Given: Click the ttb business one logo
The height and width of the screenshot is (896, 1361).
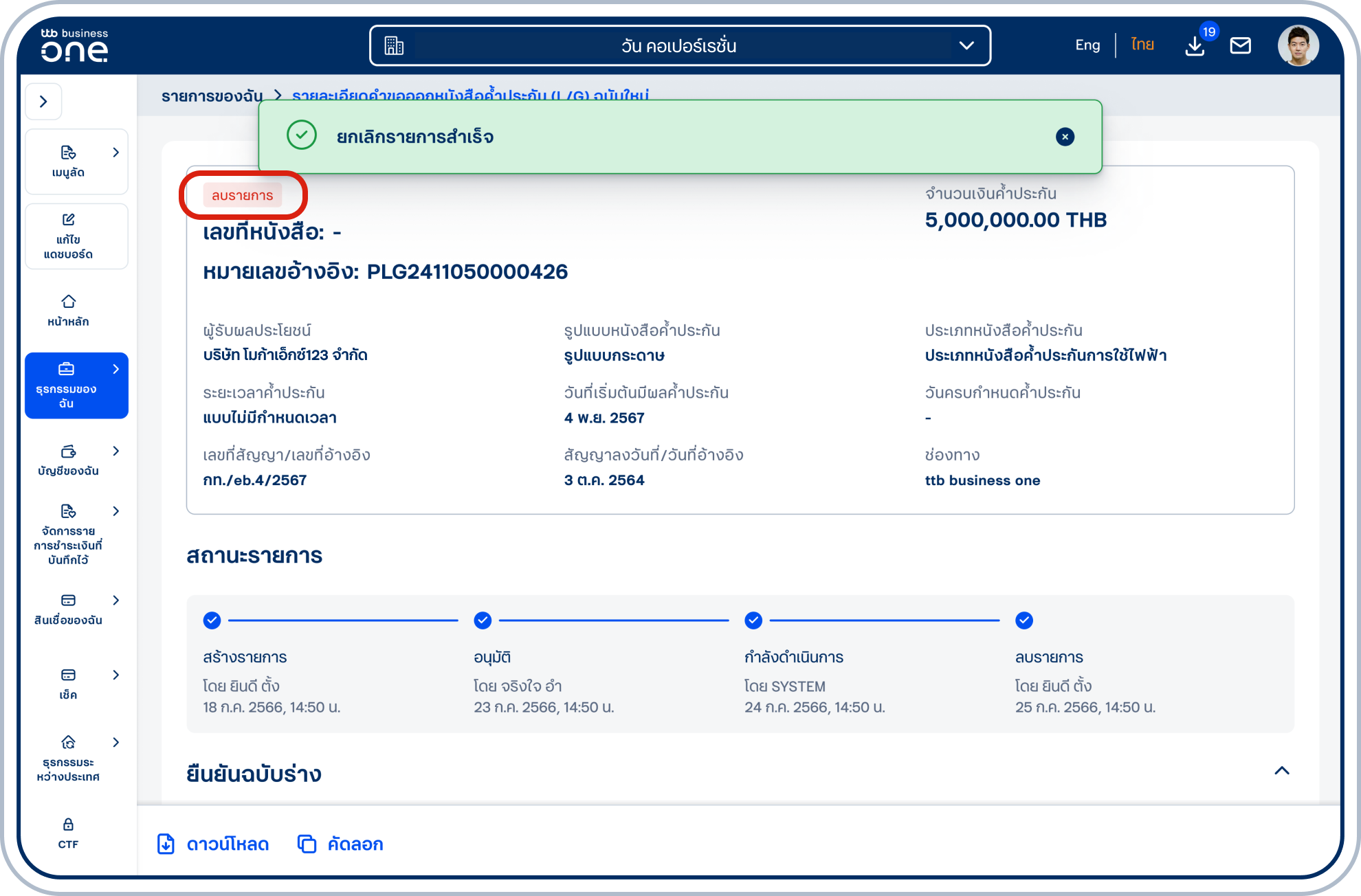Looking at the screenshot, I should pyautogui.click(x=74, y=45).
